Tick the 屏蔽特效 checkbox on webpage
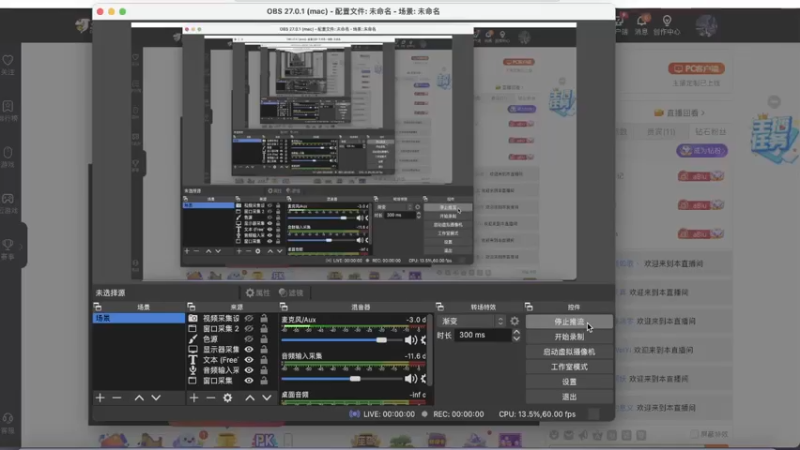 click(x=694, y=434)
